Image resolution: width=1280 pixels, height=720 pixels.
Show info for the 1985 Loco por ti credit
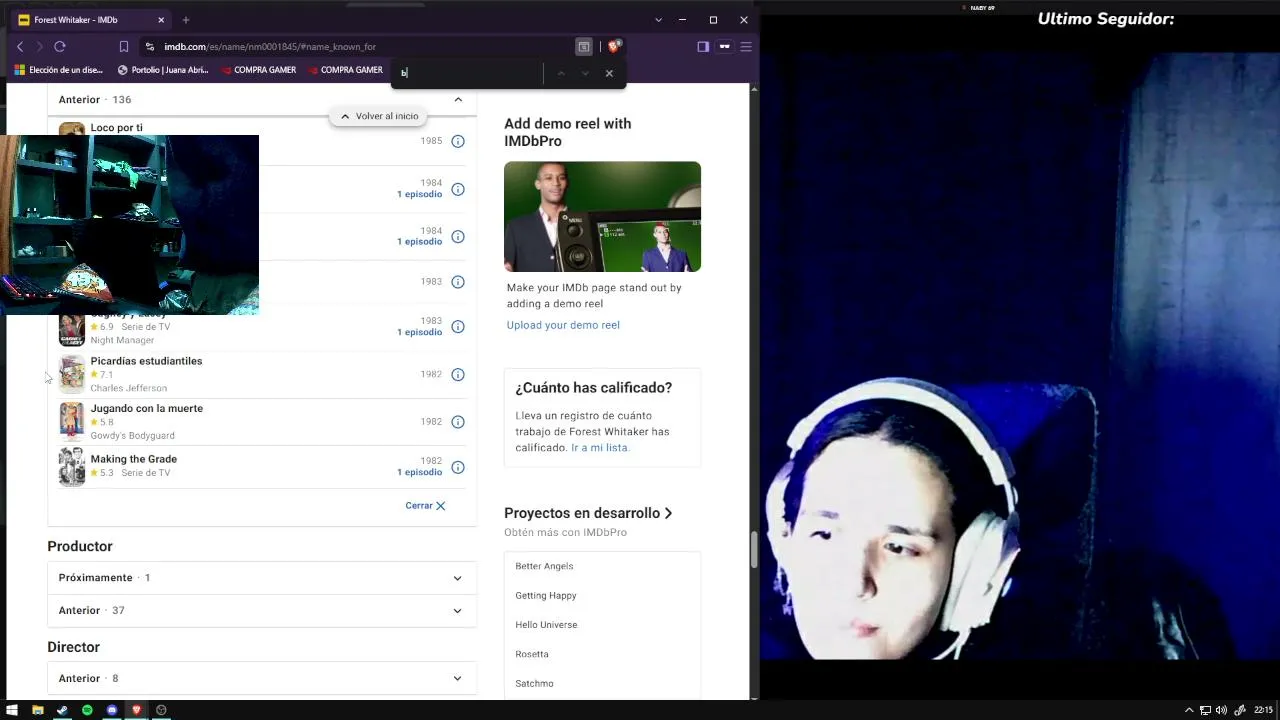(x=458, y=141)
